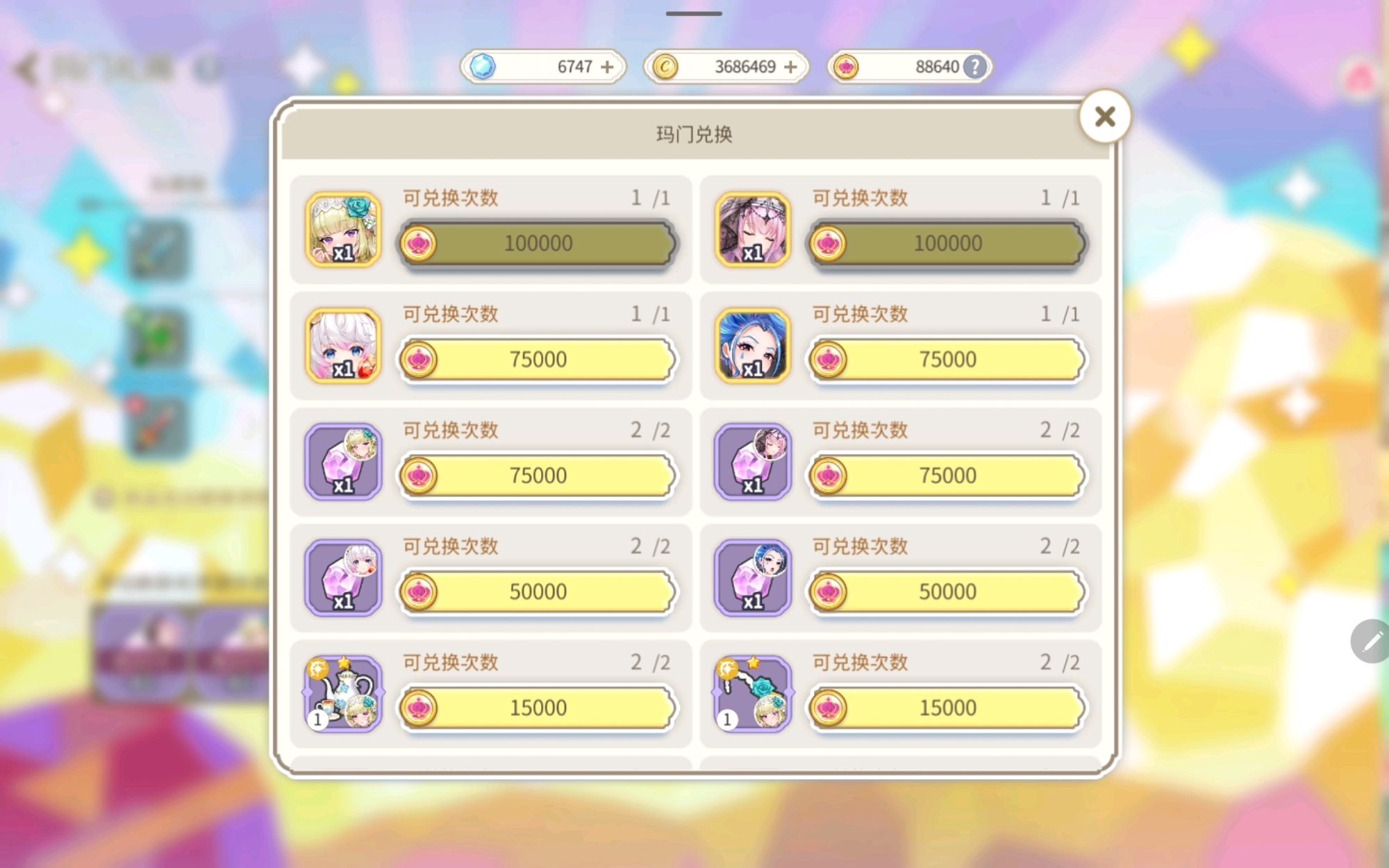The height and width of the screenshot is (868, 1389).
Task: Click the rose staff equipment icon
Action: click(753, 694)
